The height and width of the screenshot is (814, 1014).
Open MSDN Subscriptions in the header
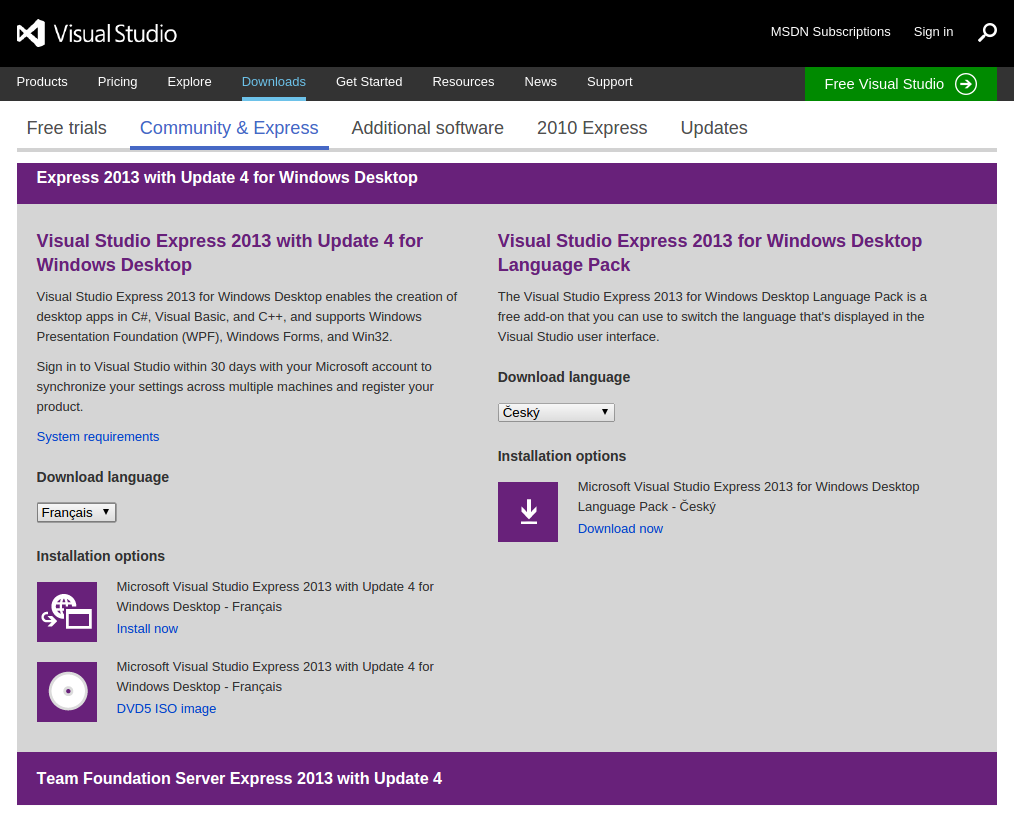(x=830, y=32)
